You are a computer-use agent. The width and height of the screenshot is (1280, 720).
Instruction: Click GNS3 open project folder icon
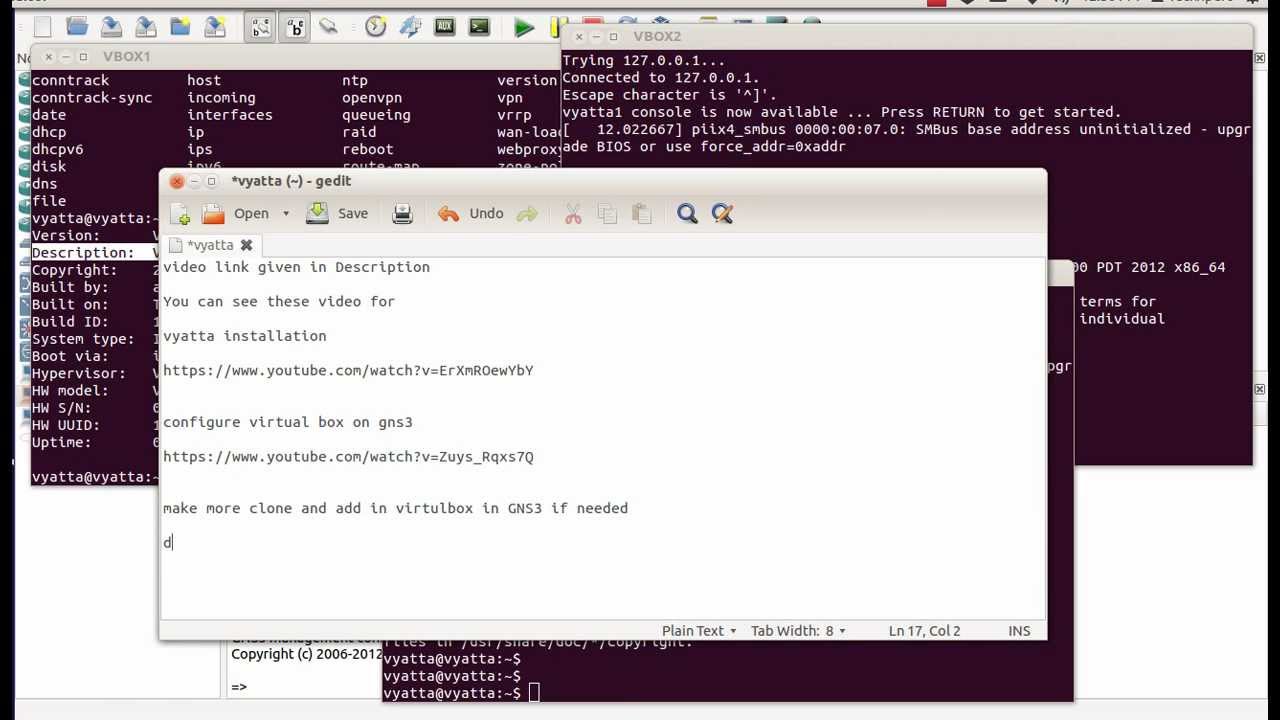click(77, 27)
